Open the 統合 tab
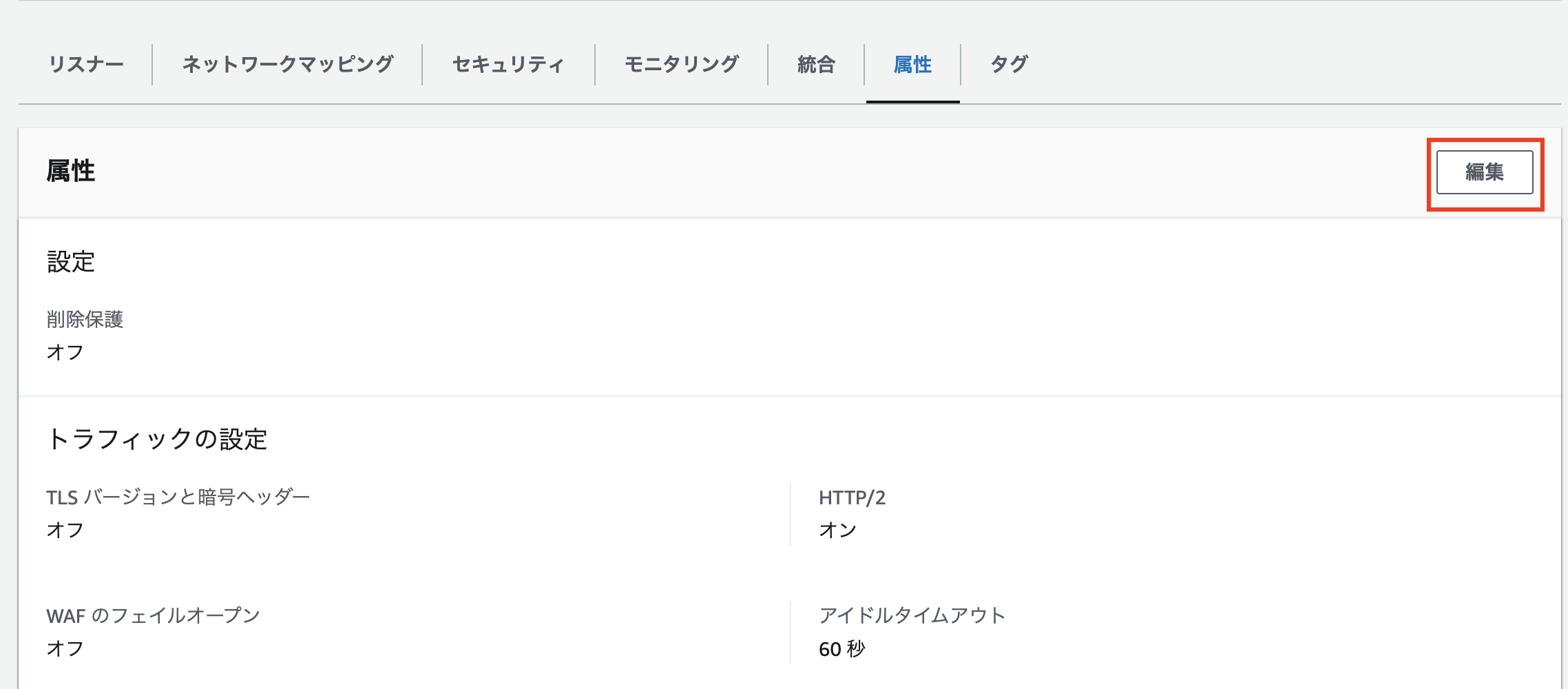1568x689 pixels. (816, 65)
